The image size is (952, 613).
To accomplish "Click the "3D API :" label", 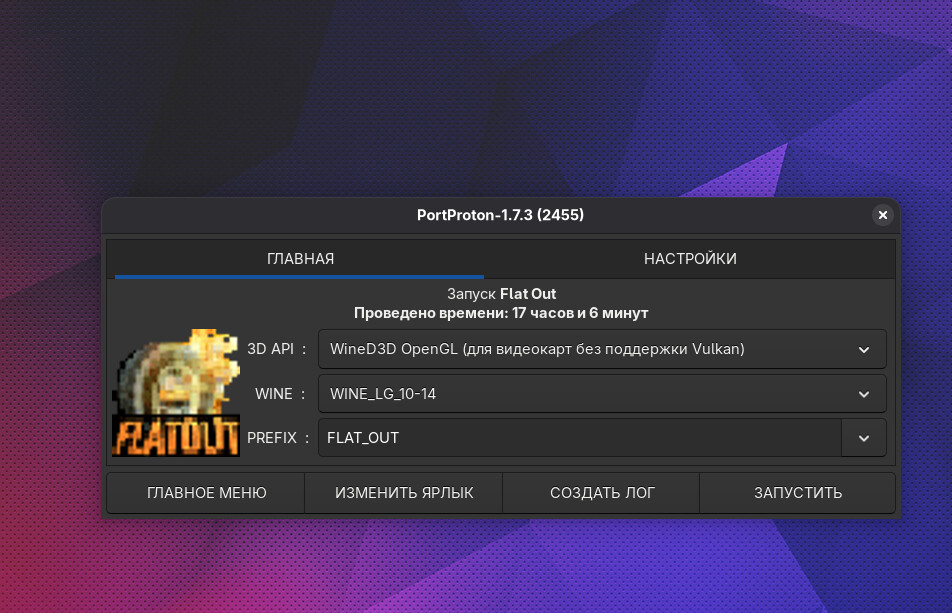I will [x=277, y=349].
